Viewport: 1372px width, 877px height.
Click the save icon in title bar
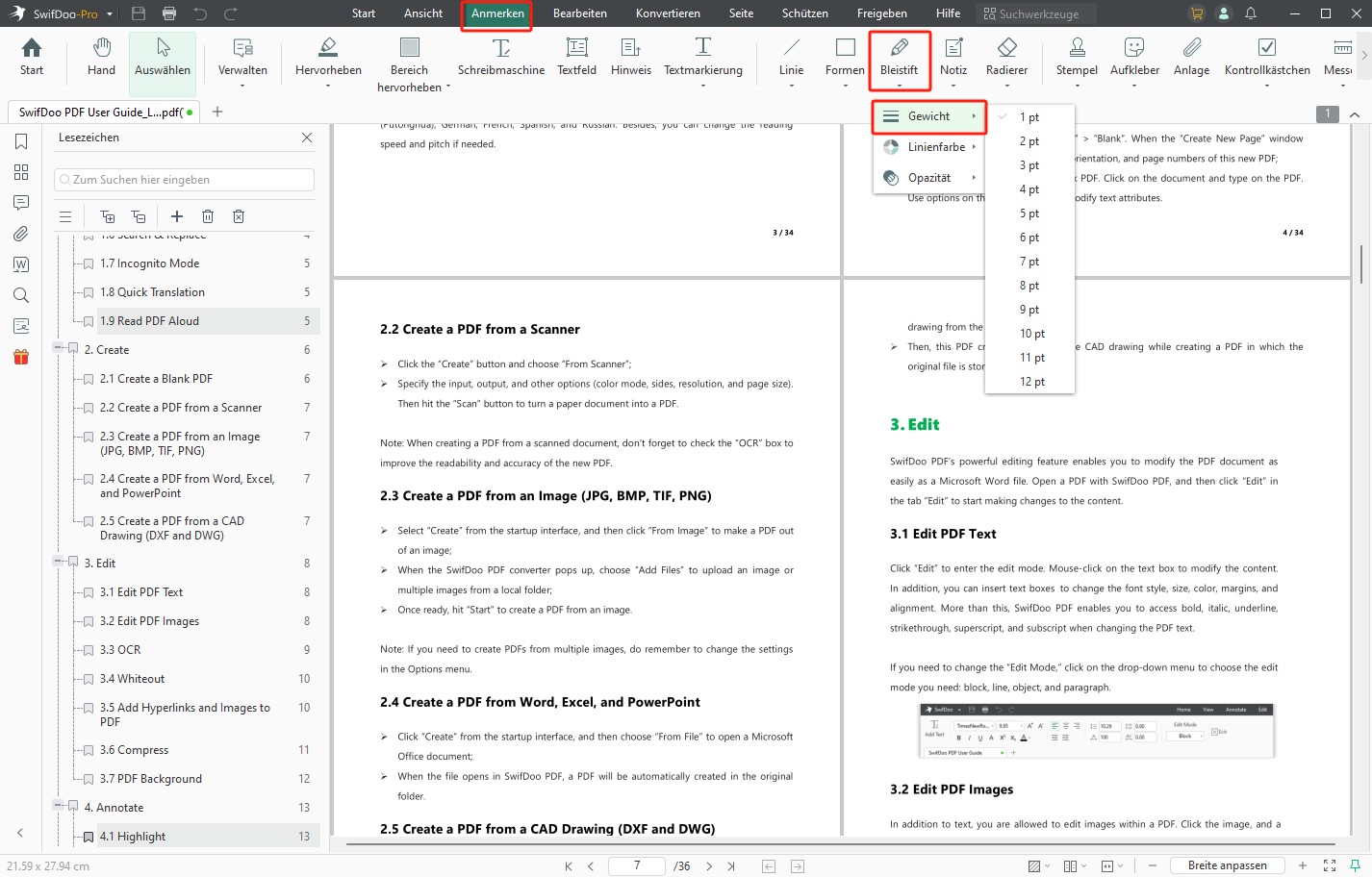(x=139, y=13)
